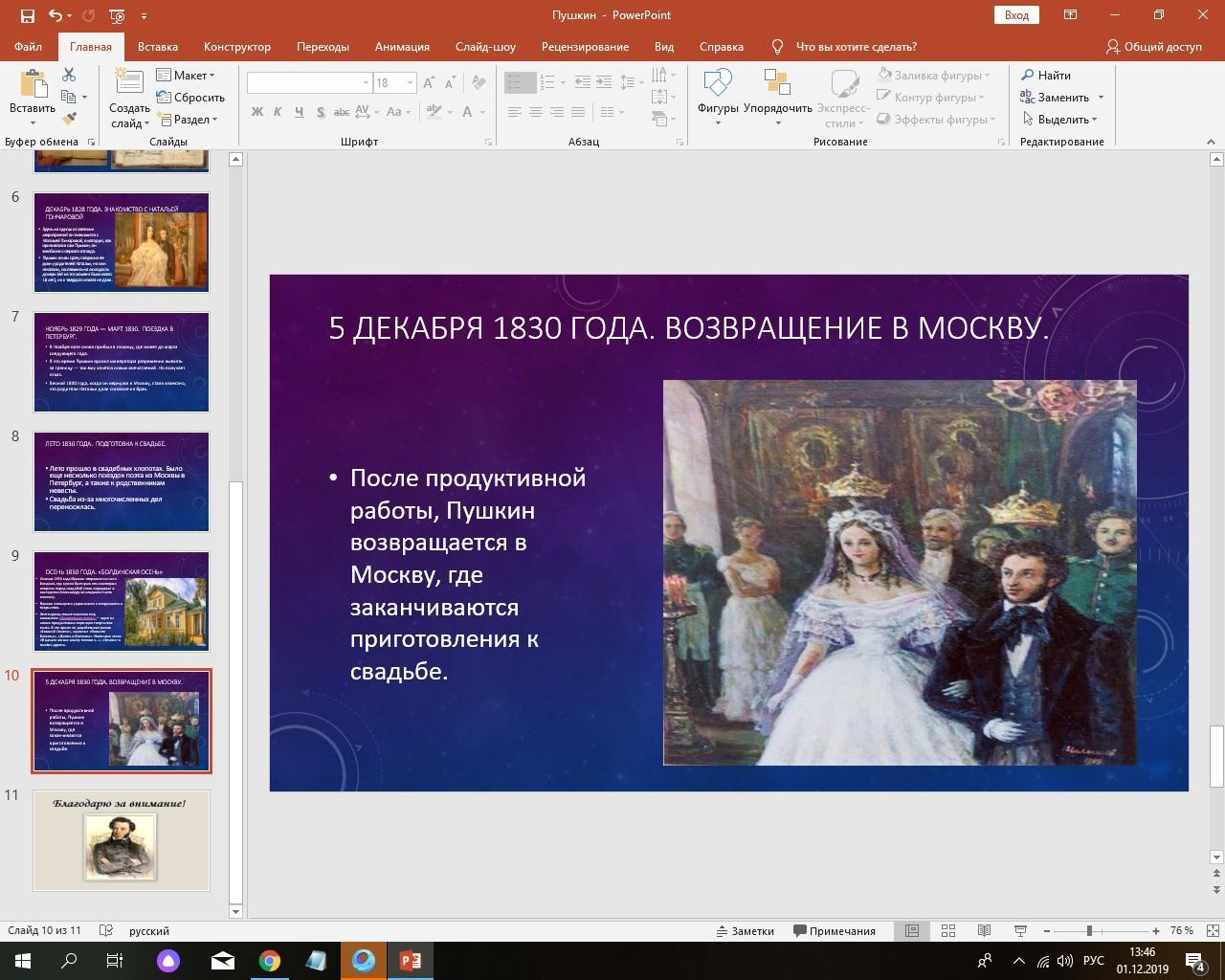Viewport: 1225px width, 980px height.
Task: Switch to Reading view icon
Action: click(984, 930)
